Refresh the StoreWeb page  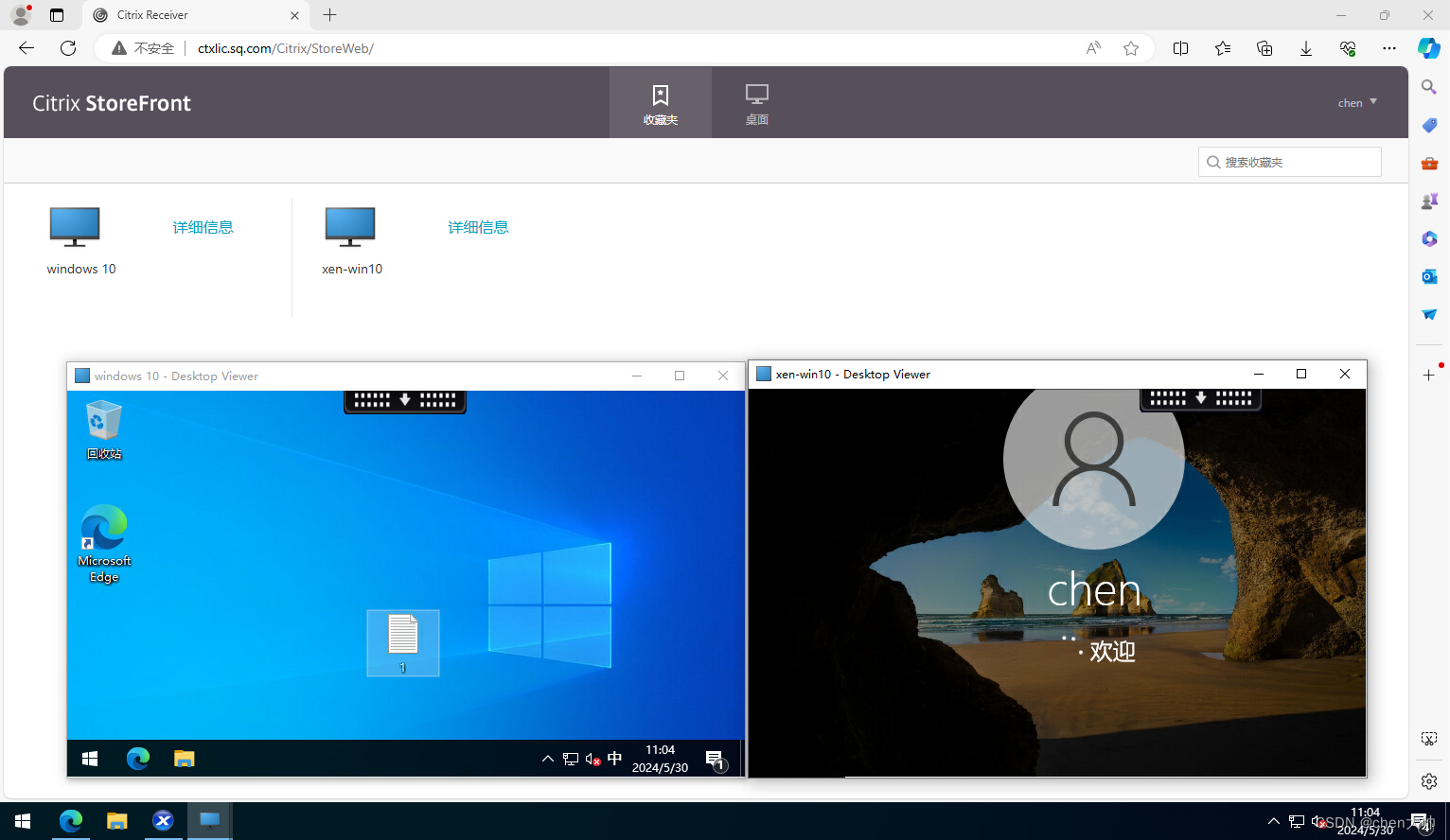click(68, 48)
